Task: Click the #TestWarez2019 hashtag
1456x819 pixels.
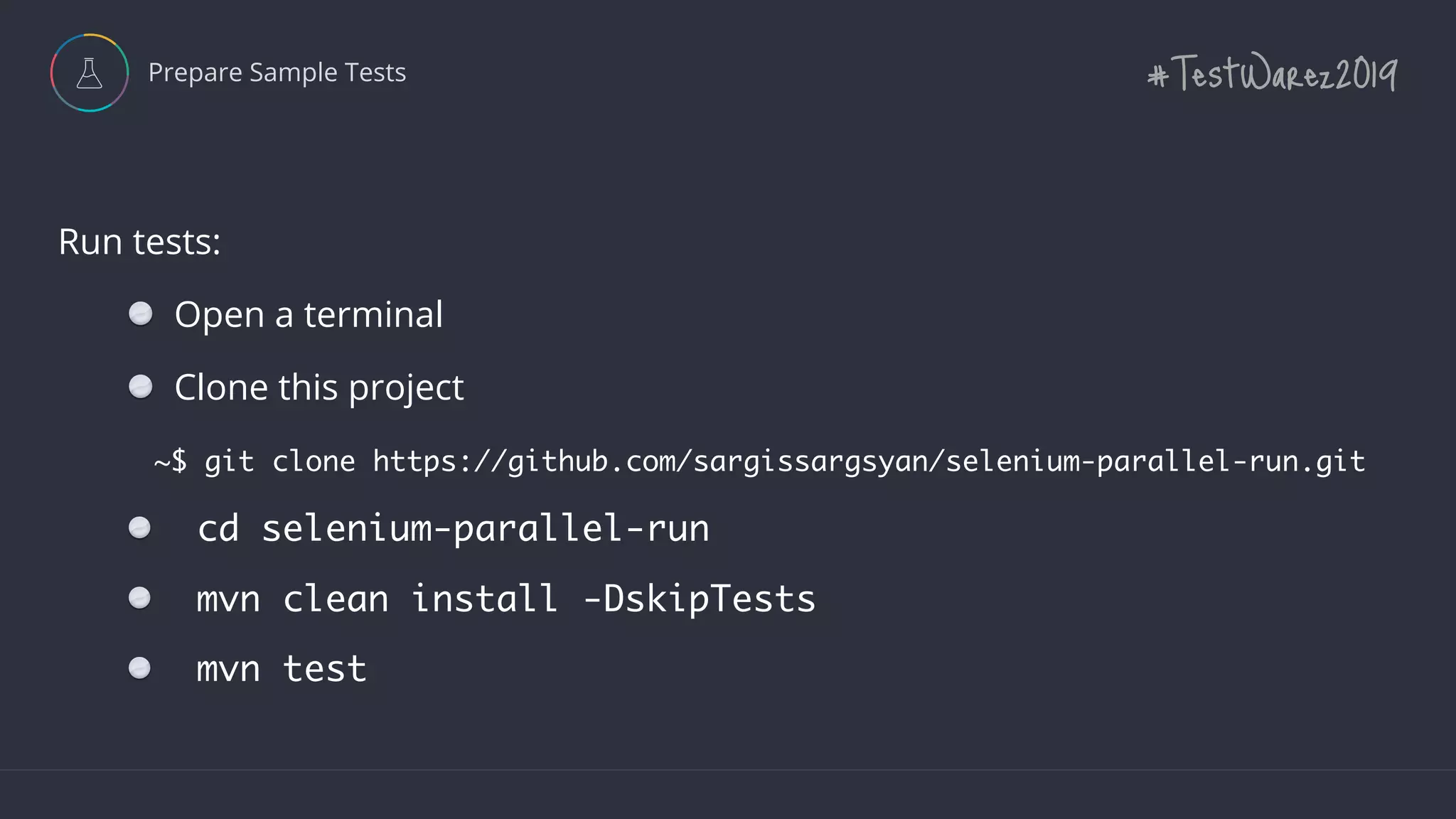Action: [x=1273, y=73]
